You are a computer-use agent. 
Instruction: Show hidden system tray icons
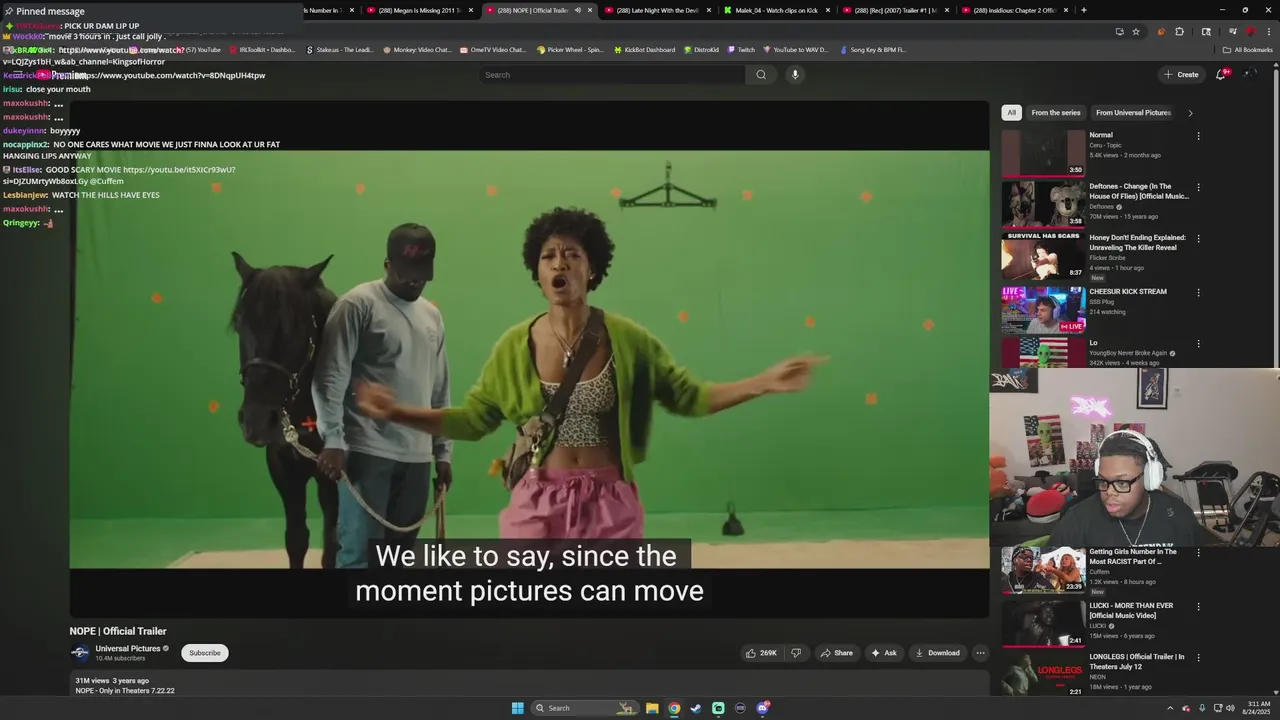point(1170,708)
